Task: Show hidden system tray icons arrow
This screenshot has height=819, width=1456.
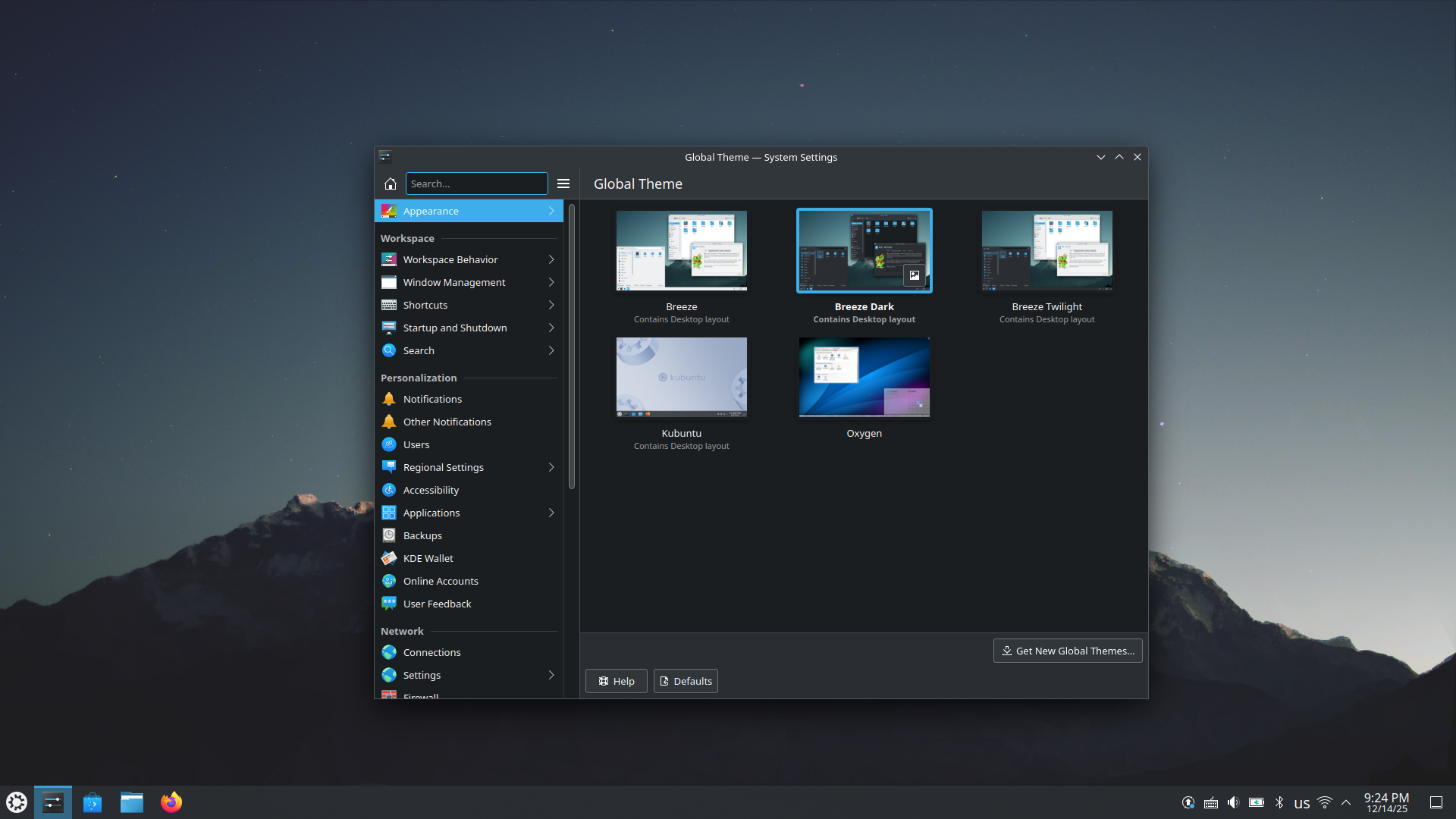Action: [1346, 802]
